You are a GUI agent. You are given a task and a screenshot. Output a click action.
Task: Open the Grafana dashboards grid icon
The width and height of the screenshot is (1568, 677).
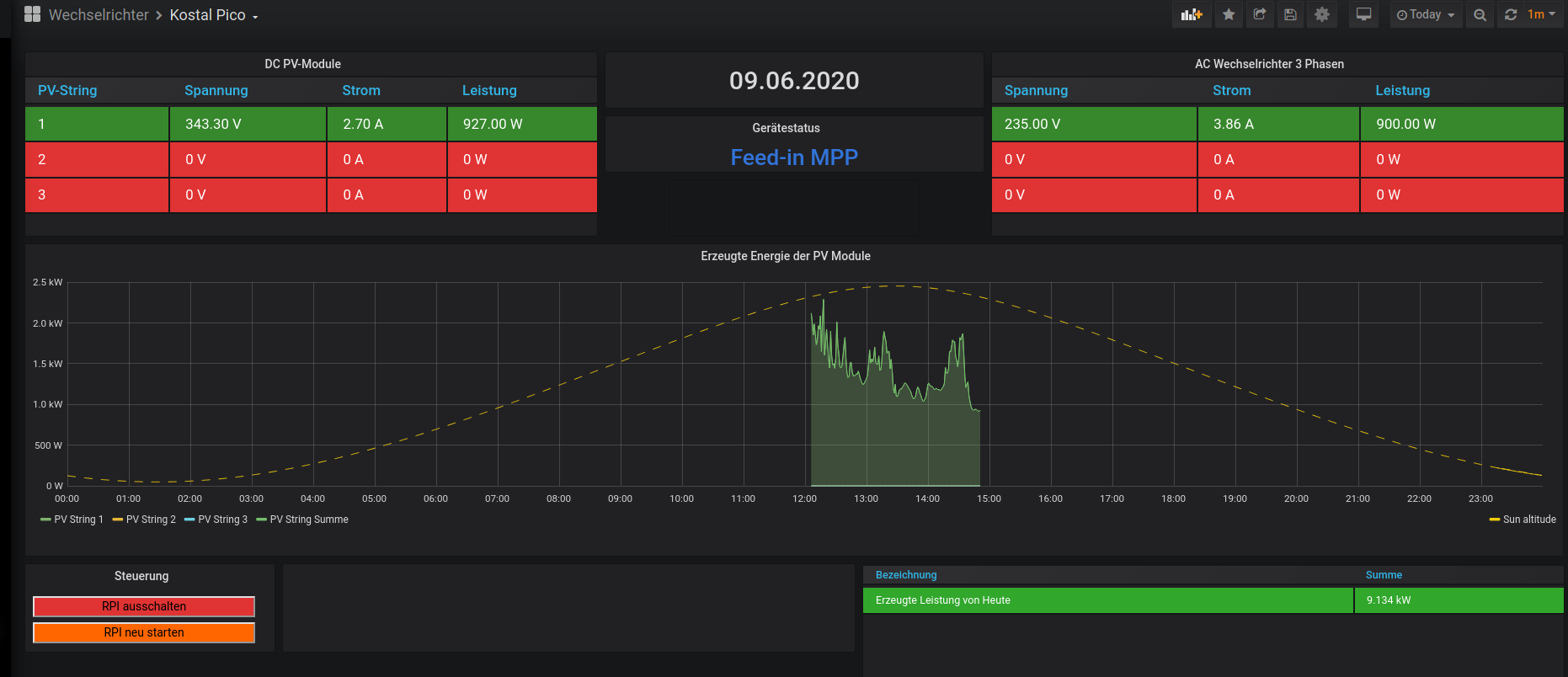pyautogui.click(x=32, y=14)
